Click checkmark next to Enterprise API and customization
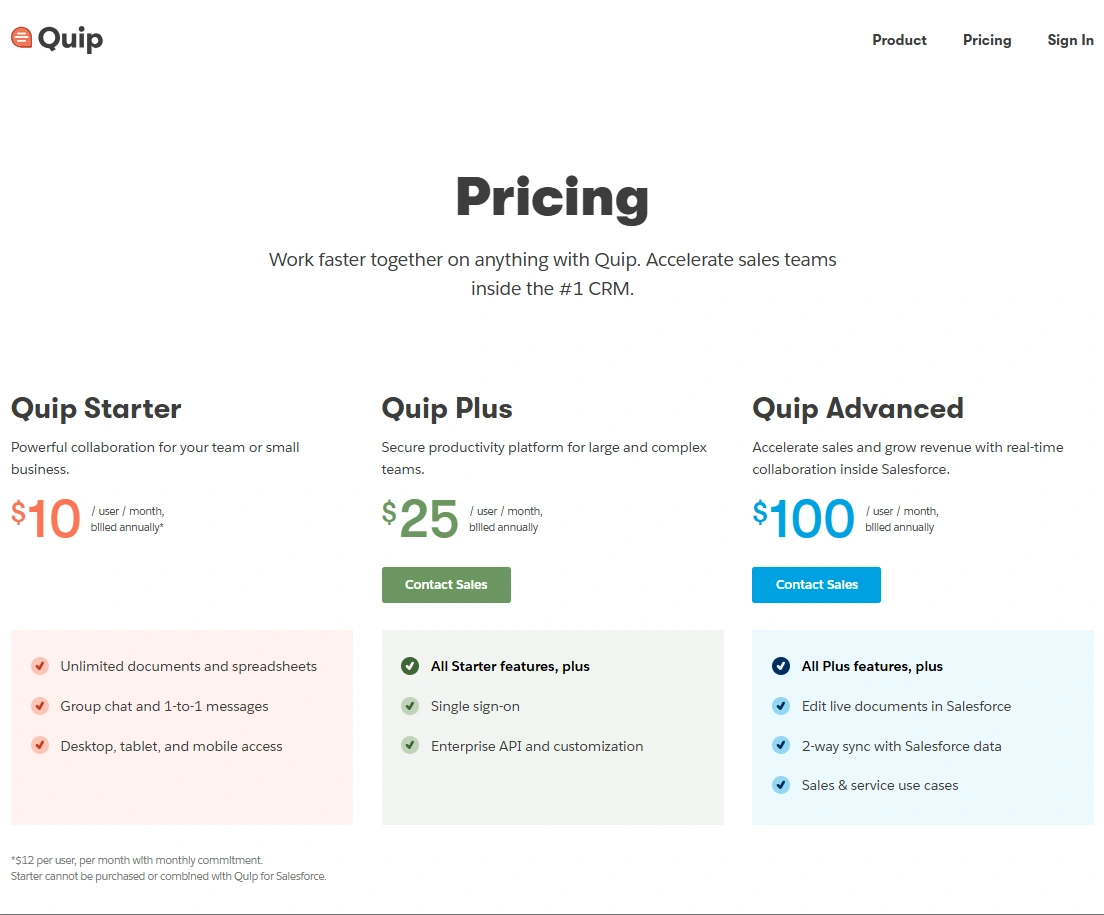 410,746
